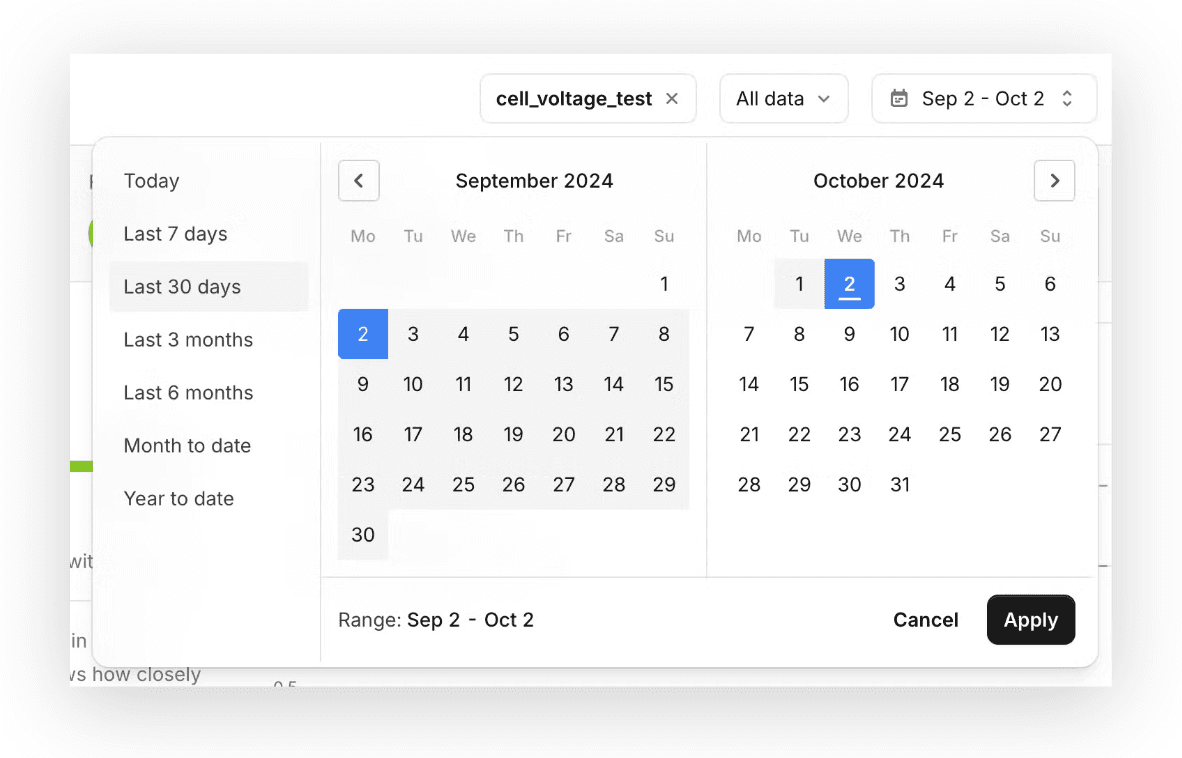Click the Sep 2 - Oct 2 stepper arrows
Screen dimensions: 1182x758
pos(1067,98)
